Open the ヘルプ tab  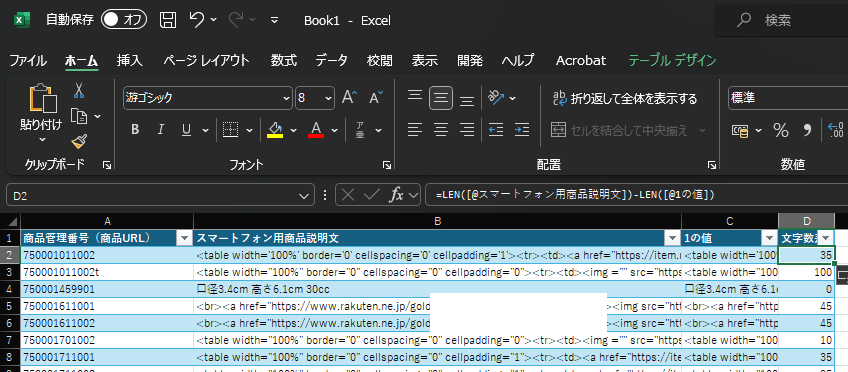518,60
